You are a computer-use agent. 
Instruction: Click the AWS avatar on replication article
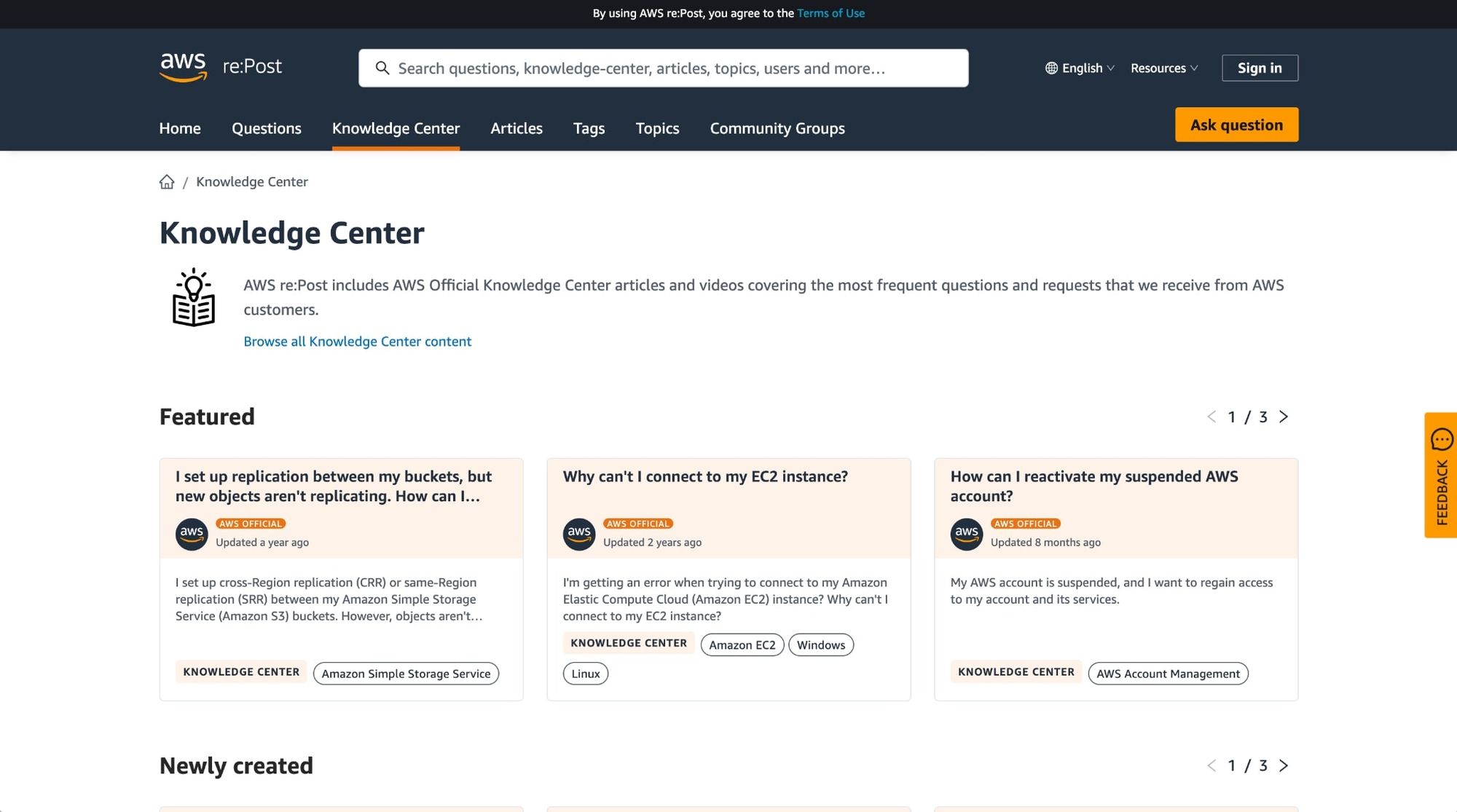pyautogui.click(x=192, y=535)
